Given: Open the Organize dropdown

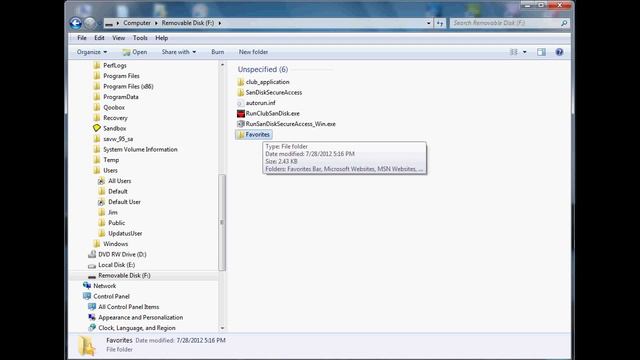Looking at the screenshot, I should coord(92,52).
